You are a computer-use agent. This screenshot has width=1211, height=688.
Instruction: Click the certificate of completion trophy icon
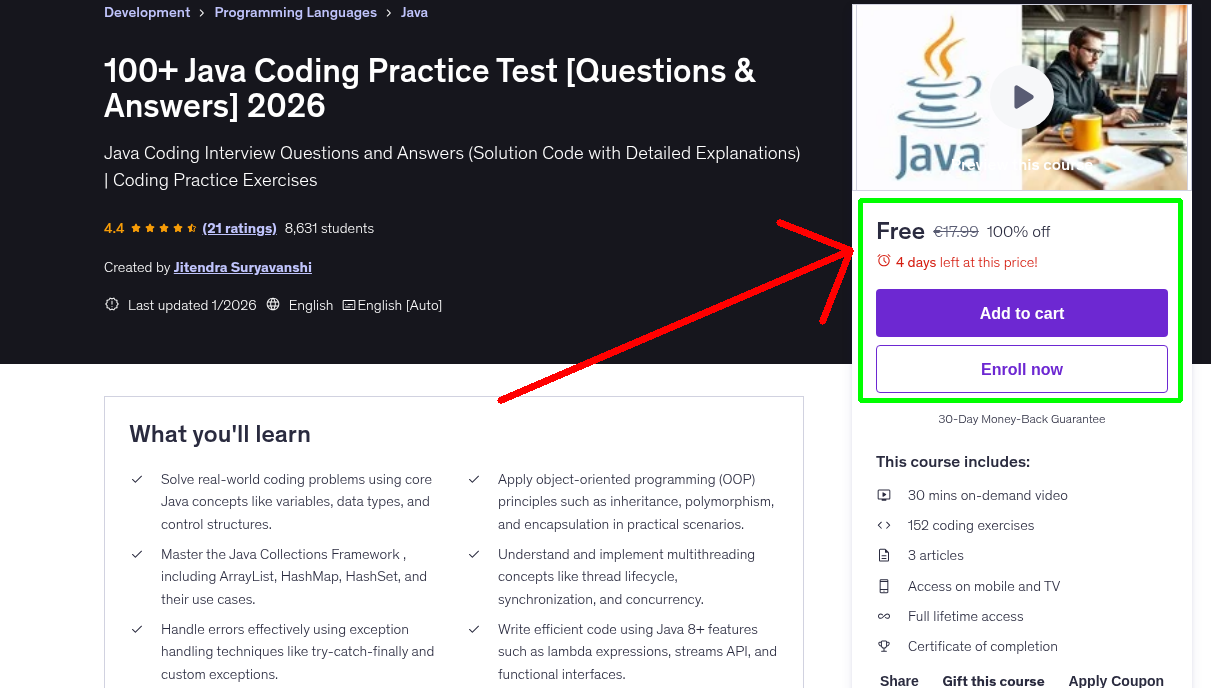tap(884, 646)
